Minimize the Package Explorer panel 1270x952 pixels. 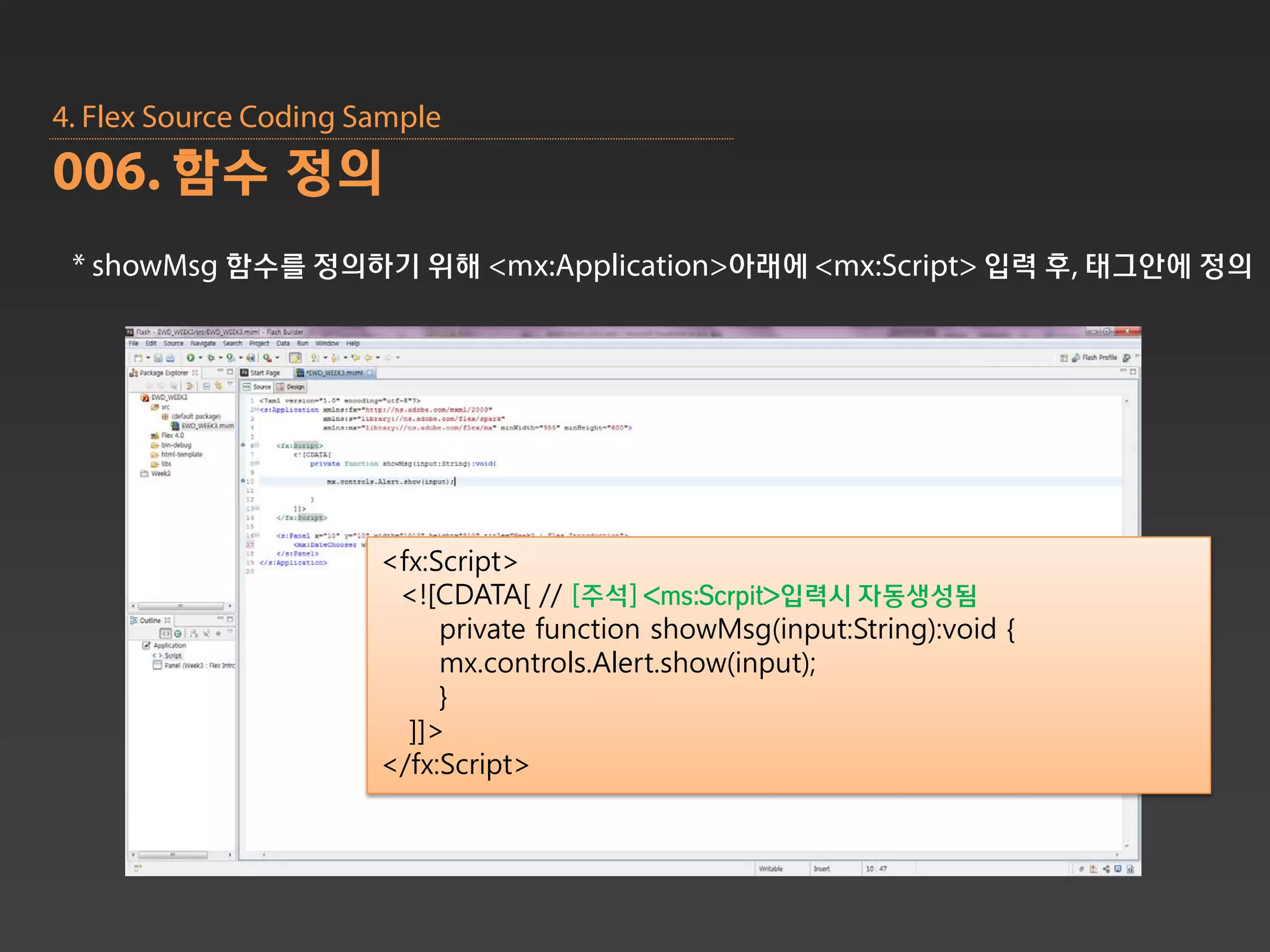tap(220, 371)
